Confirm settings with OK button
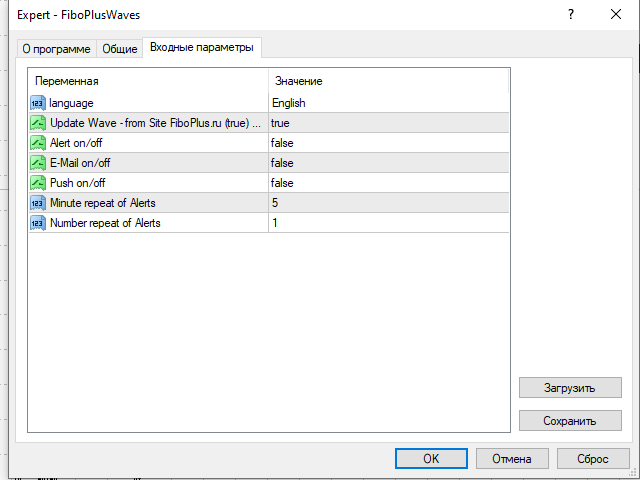The height and width of the screenshot is (480, 640). point(431,459)
